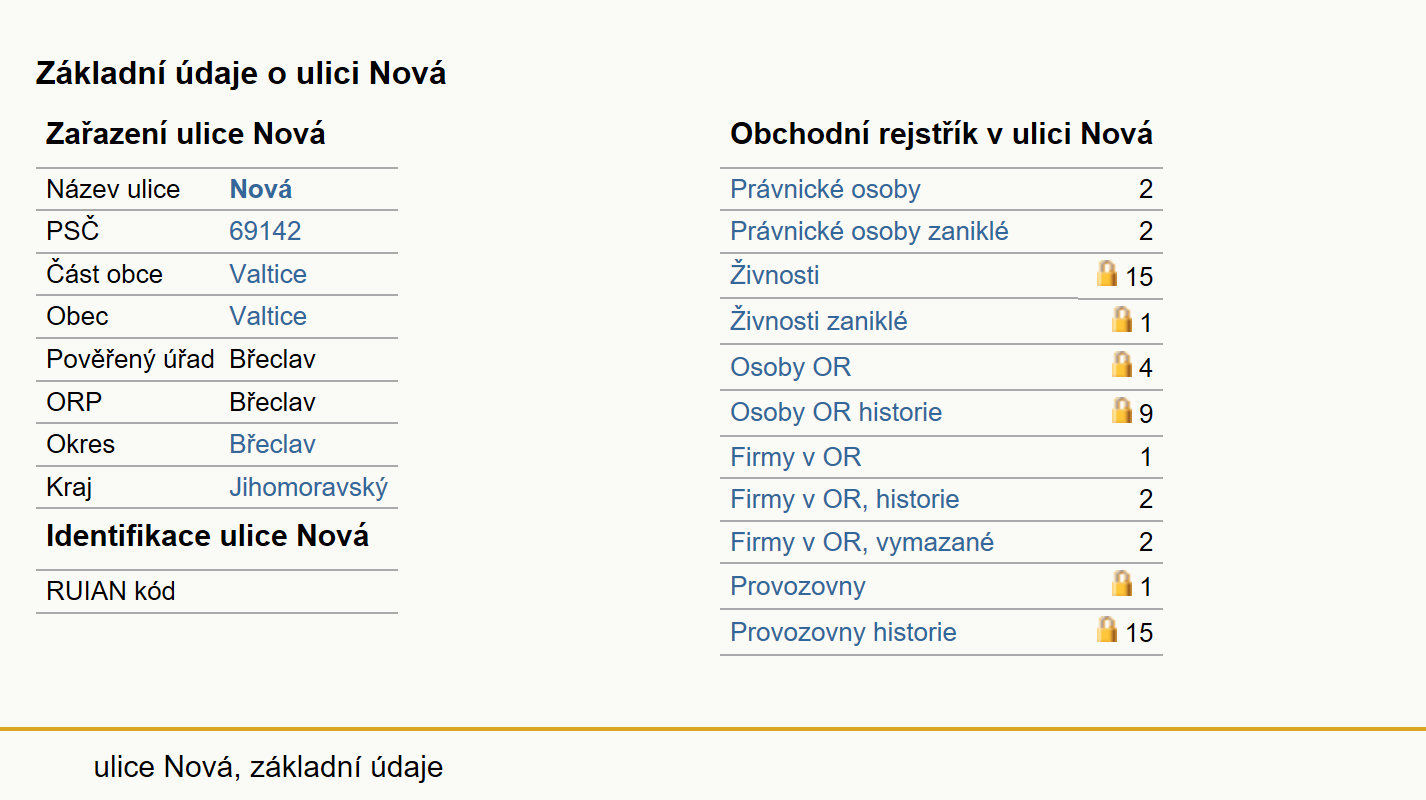Screen dimensions: 1426x800
Task: View Firmy v OR, vymazané
Action: (862, 542)
